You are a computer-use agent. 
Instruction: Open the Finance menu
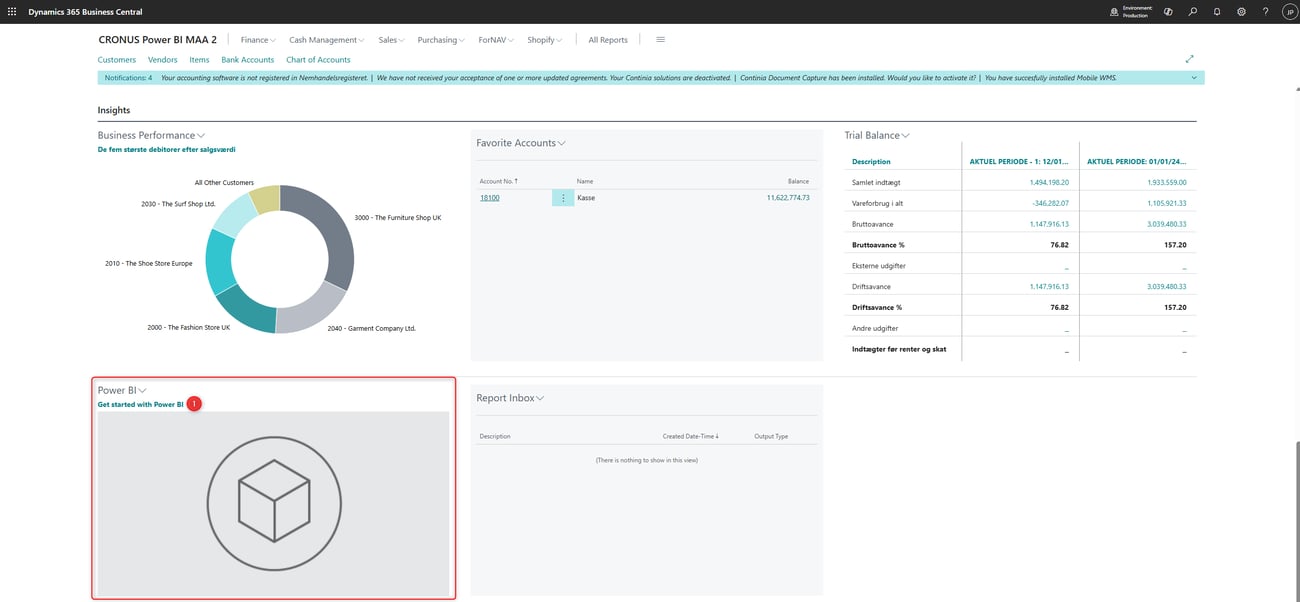click(259, 40)
